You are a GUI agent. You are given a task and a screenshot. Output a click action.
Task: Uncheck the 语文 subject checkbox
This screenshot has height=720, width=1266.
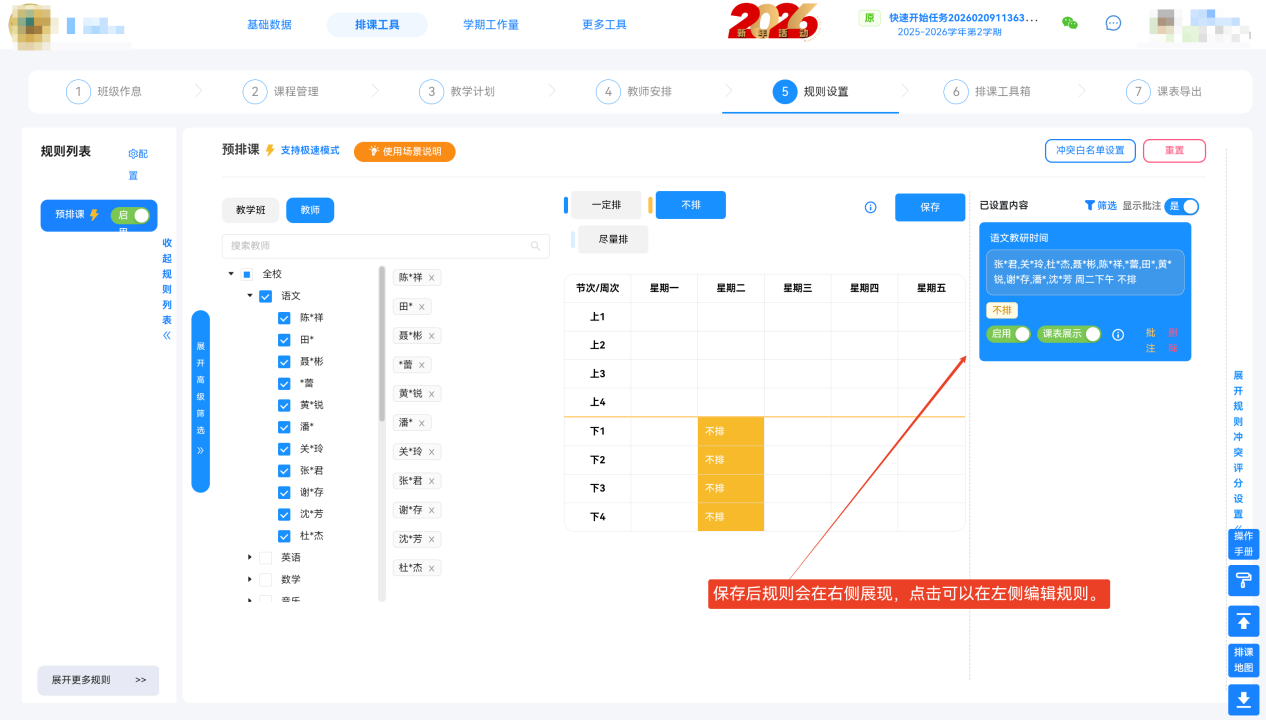coord(266,296)
